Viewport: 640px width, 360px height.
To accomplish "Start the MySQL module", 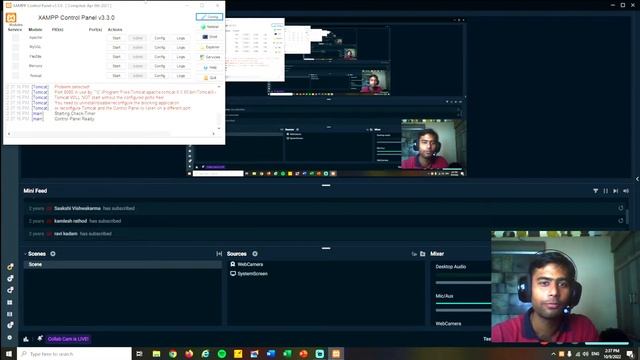I will coord(117,47).
